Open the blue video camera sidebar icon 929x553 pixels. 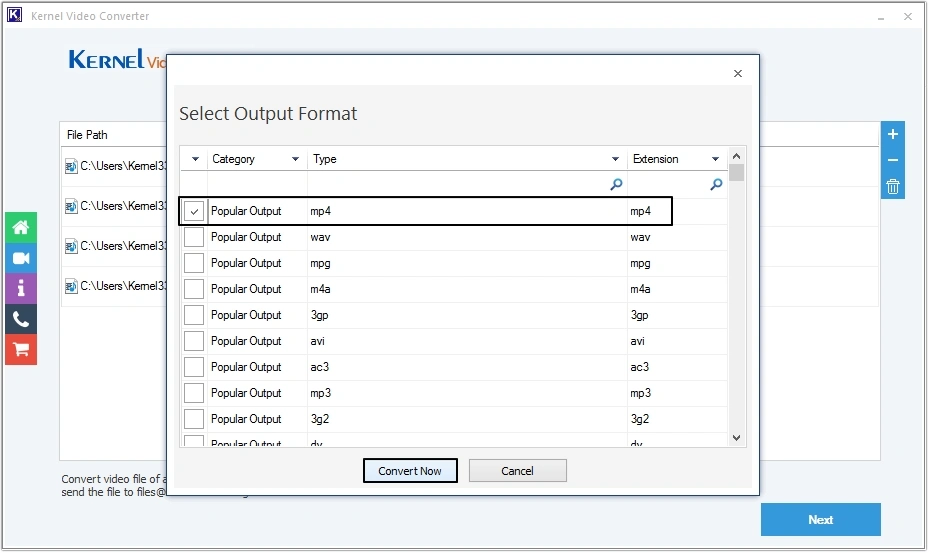(20, 258)
